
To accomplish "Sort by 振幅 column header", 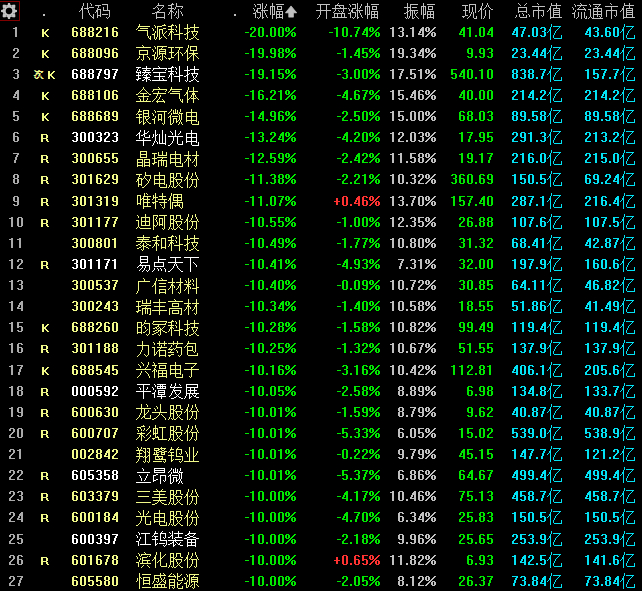I will [x=419, y=11].
